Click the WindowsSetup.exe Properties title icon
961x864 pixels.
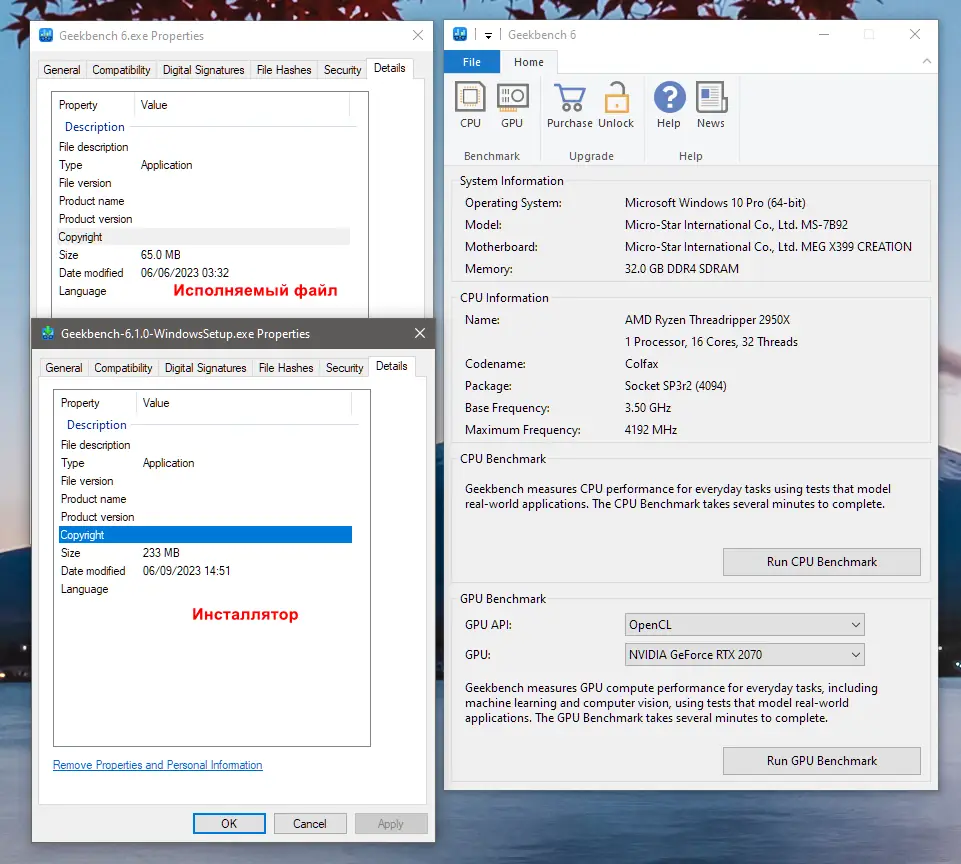(48, 333)
